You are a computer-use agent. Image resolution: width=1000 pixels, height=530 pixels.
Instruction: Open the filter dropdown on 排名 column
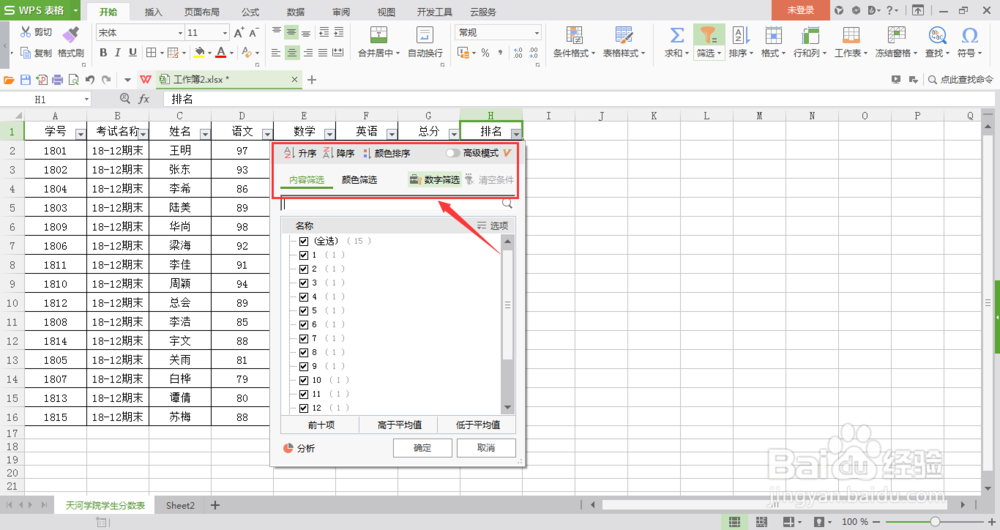pos(516,134)
